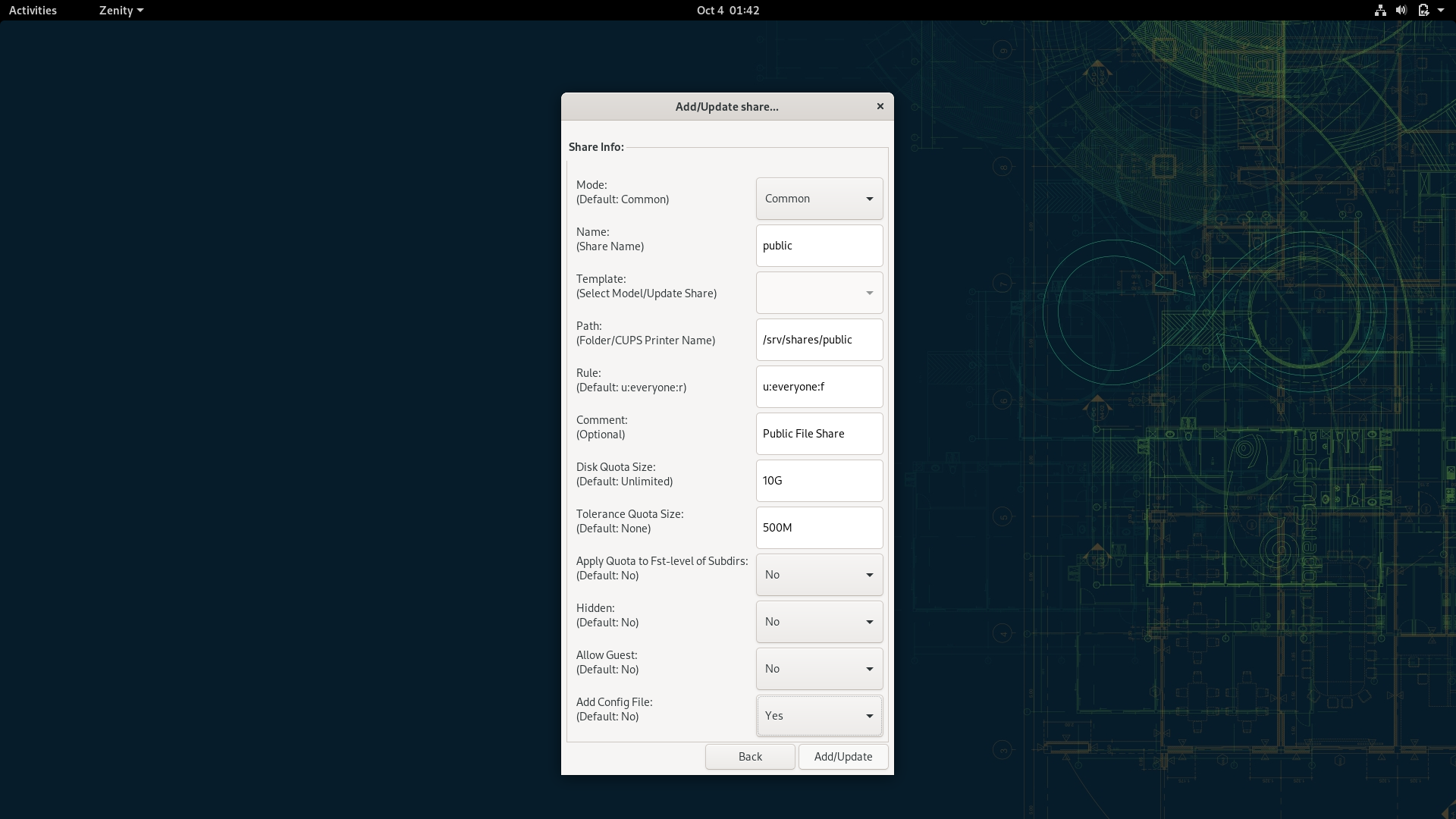Open the Add Config File dropdown
The image size is (1456, 819).
click(x=819, y=716)
